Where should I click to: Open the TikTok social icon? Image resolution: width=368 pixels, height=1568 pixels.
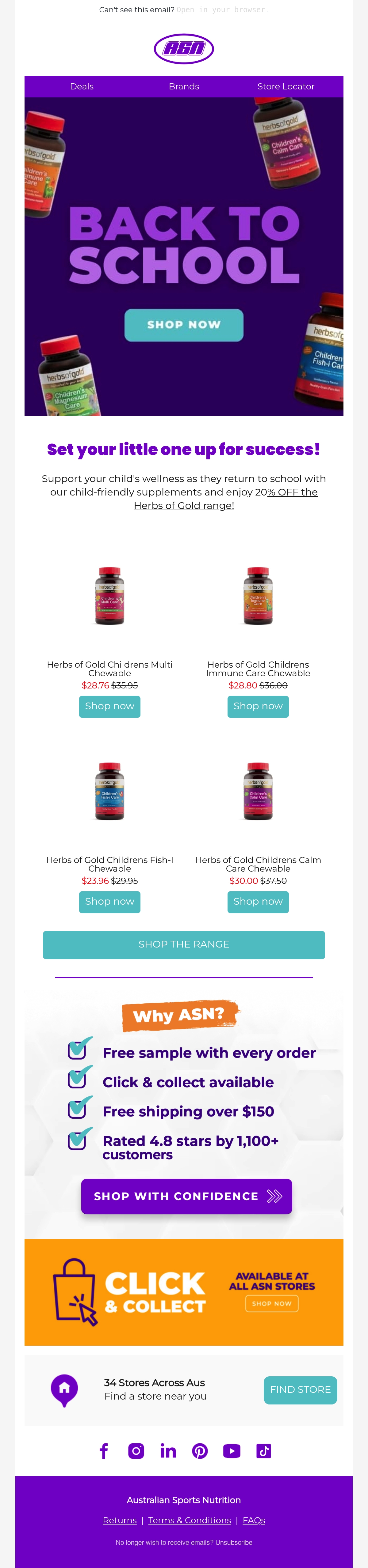tap(264, 1450)
